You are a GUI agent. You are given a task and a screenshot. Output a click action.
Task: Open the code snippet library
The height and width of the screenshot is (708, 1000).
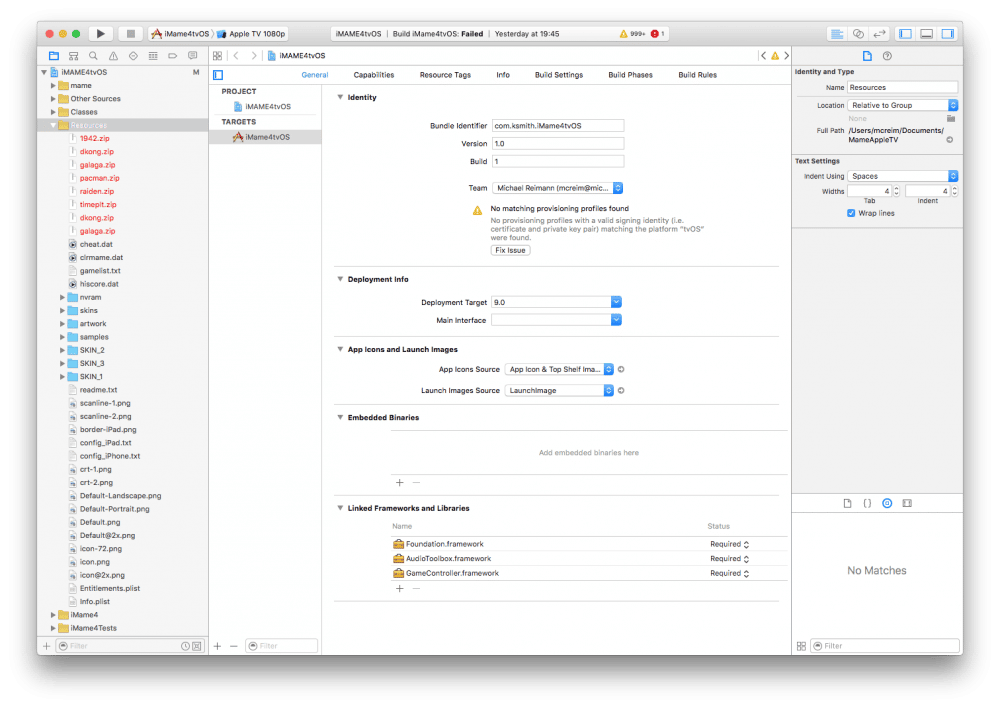point(867,503)
